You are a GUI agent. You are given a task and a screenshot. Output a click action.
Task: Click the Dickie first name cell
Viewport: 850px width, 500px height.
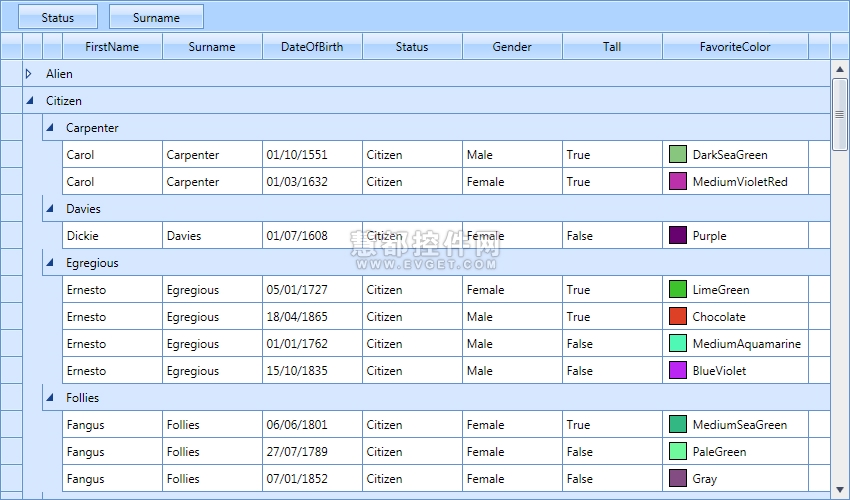[112, 235]
